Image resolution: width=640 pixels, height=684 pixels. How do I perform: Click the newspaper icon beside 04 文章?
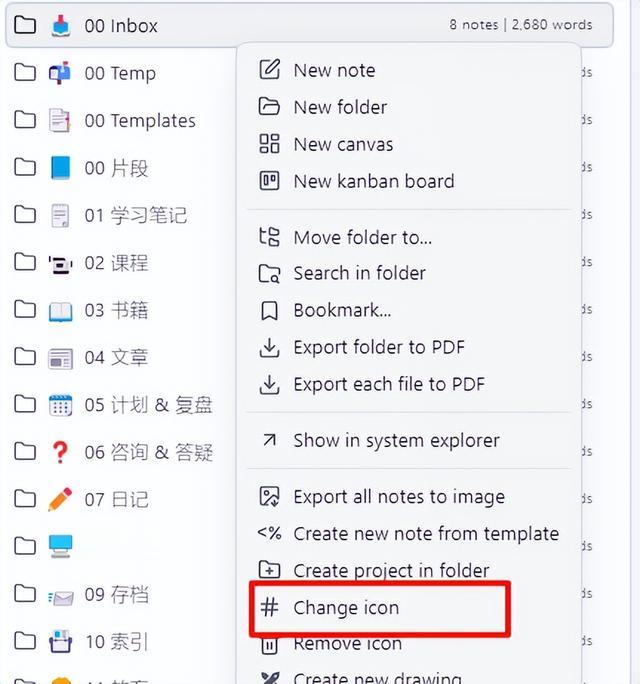[60, 359]
